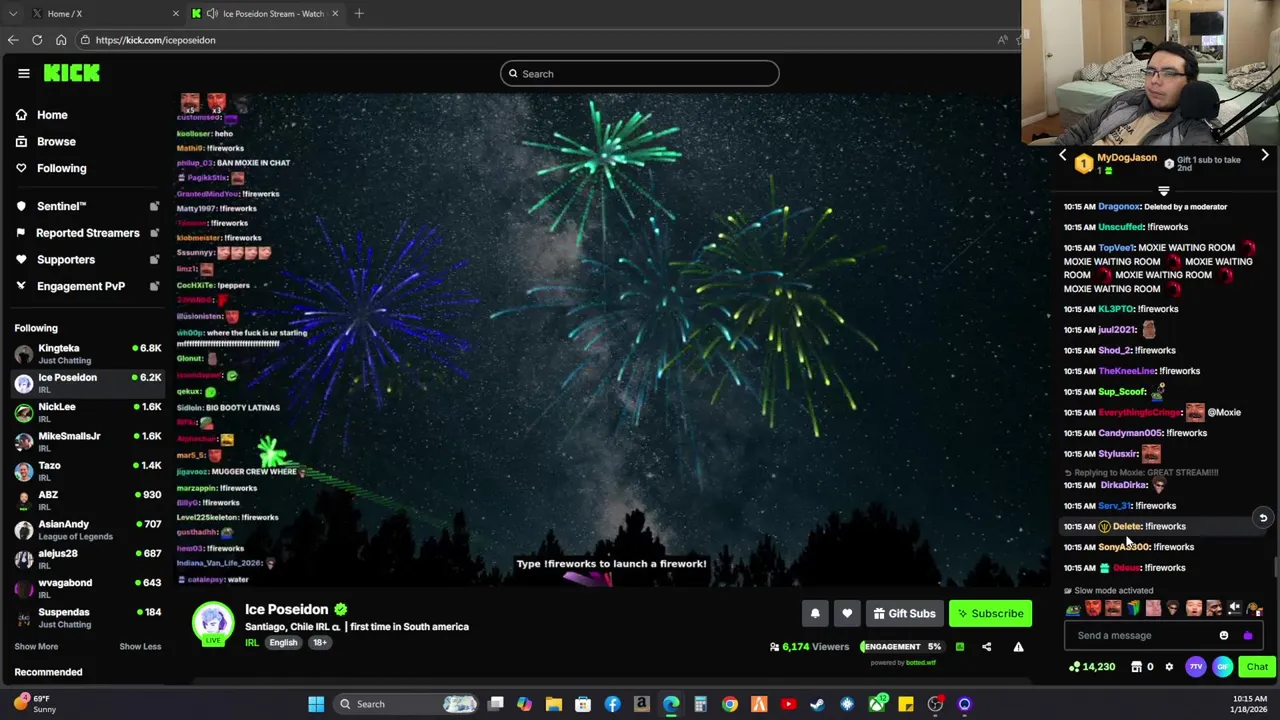Click the green KICK logo
Viewport: 1280px width, 720px height.
tap(72, 73)
